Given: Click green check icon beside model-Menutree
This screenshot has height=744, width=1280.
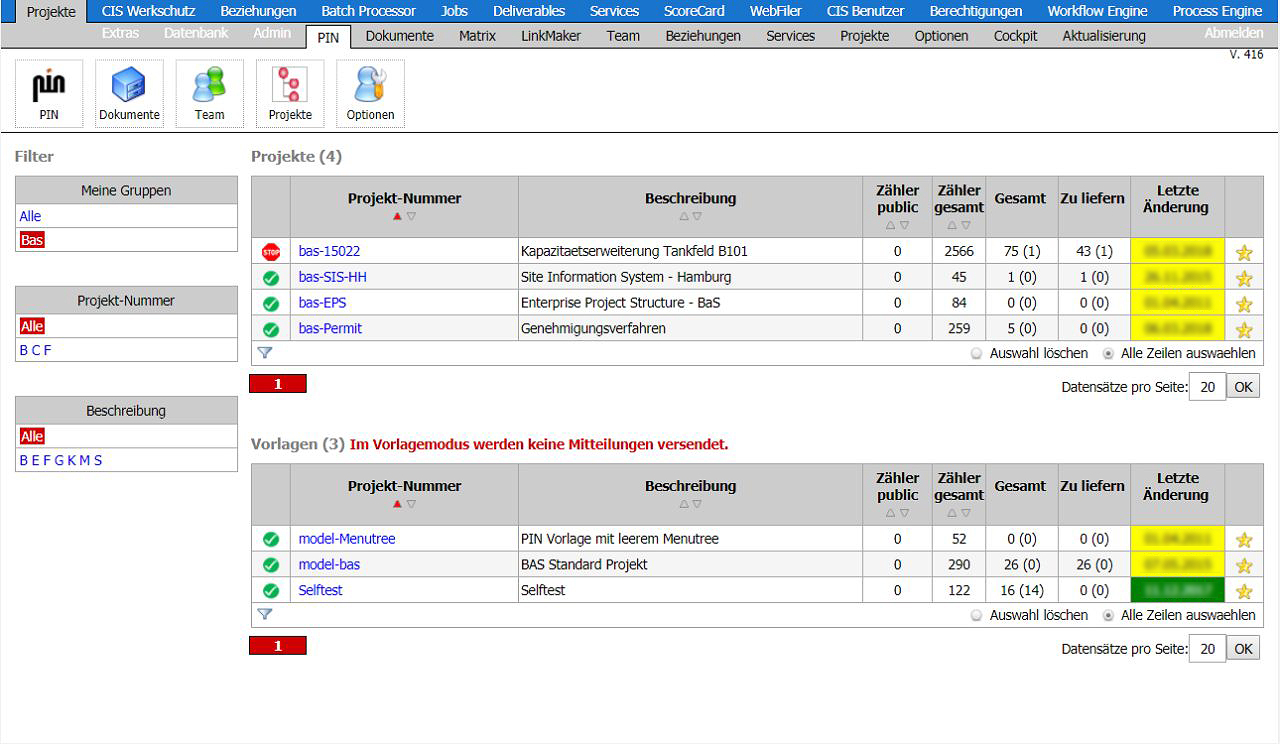Looking at the screenshot, I should 270,539.
